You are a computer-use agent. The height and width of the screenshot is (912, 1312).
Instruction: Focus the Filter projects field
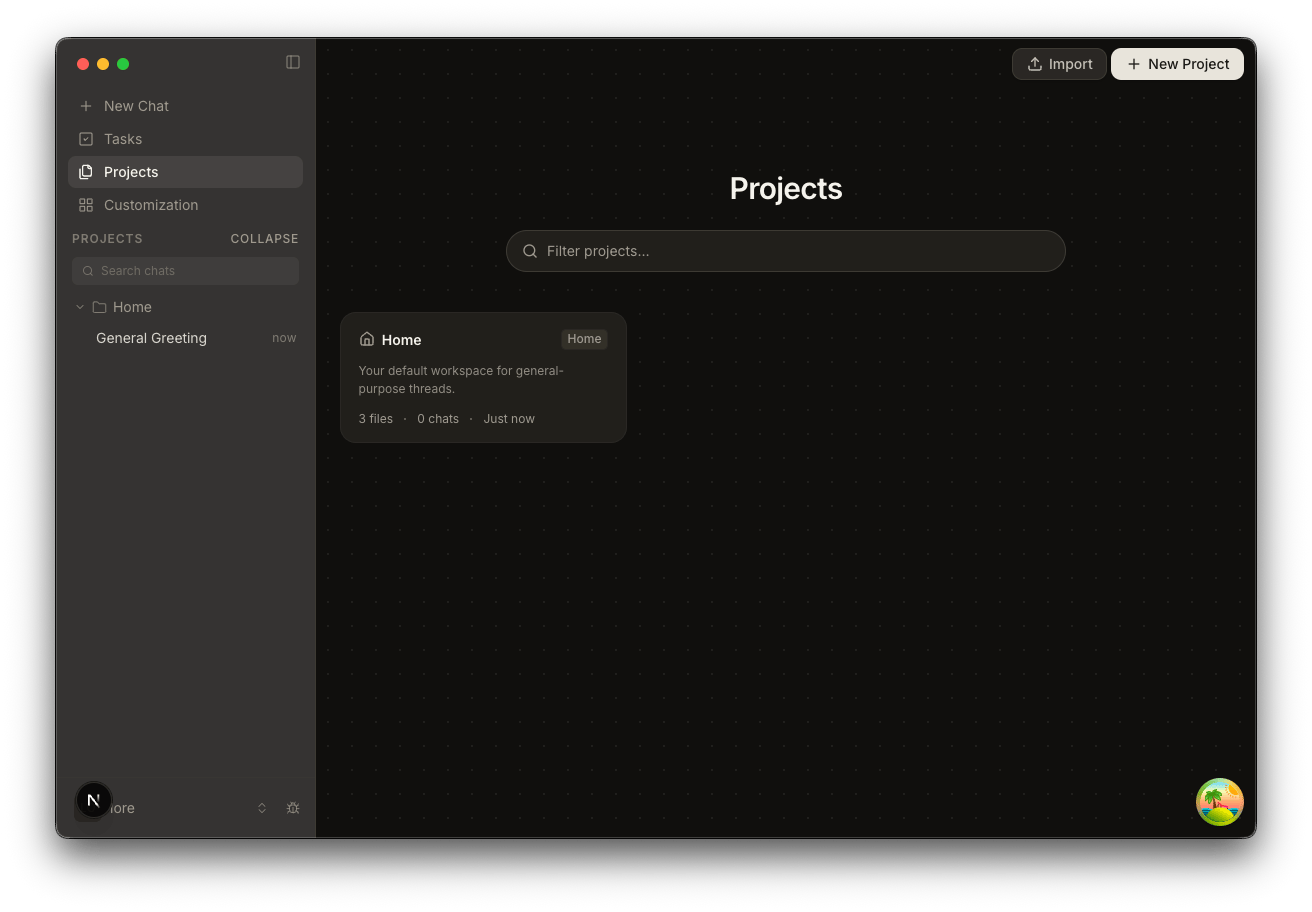click(x=786, y=251)
